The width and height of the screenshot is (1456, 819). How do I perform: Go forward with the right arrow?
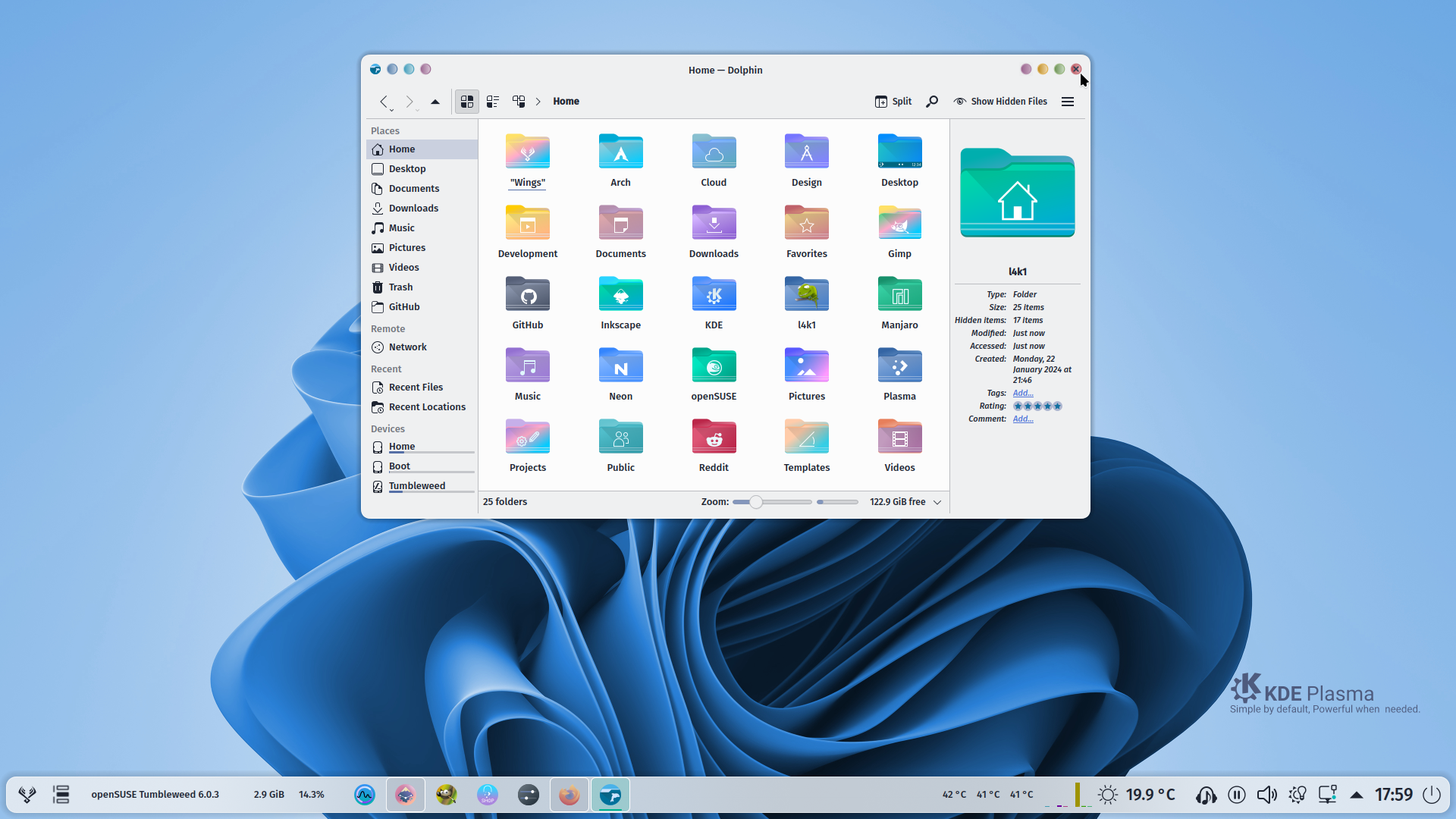(x=409, y=101)
